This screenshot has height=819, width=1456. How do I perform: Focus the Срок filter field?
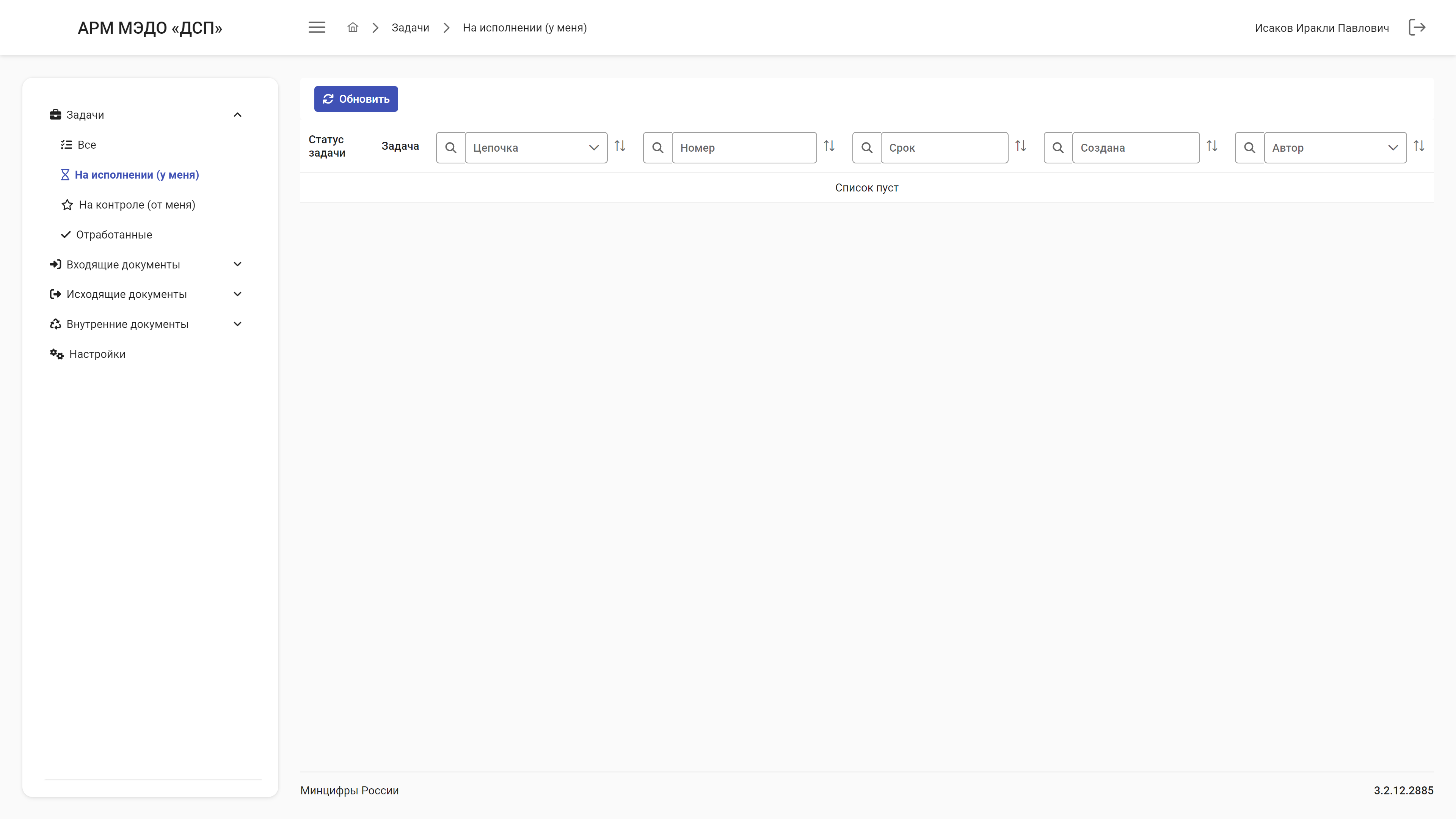pyautogui.click(x=944, y=147)
